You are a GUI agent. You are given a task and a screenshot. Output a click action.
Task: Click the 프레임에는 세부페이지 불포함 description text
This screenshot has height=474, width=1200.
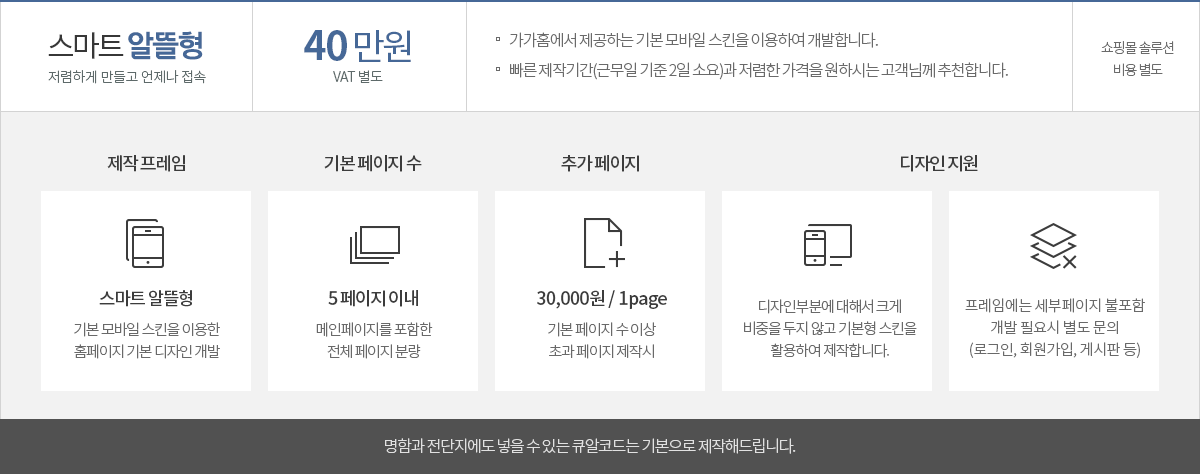pyautogui.click(x=1054, y=305)
